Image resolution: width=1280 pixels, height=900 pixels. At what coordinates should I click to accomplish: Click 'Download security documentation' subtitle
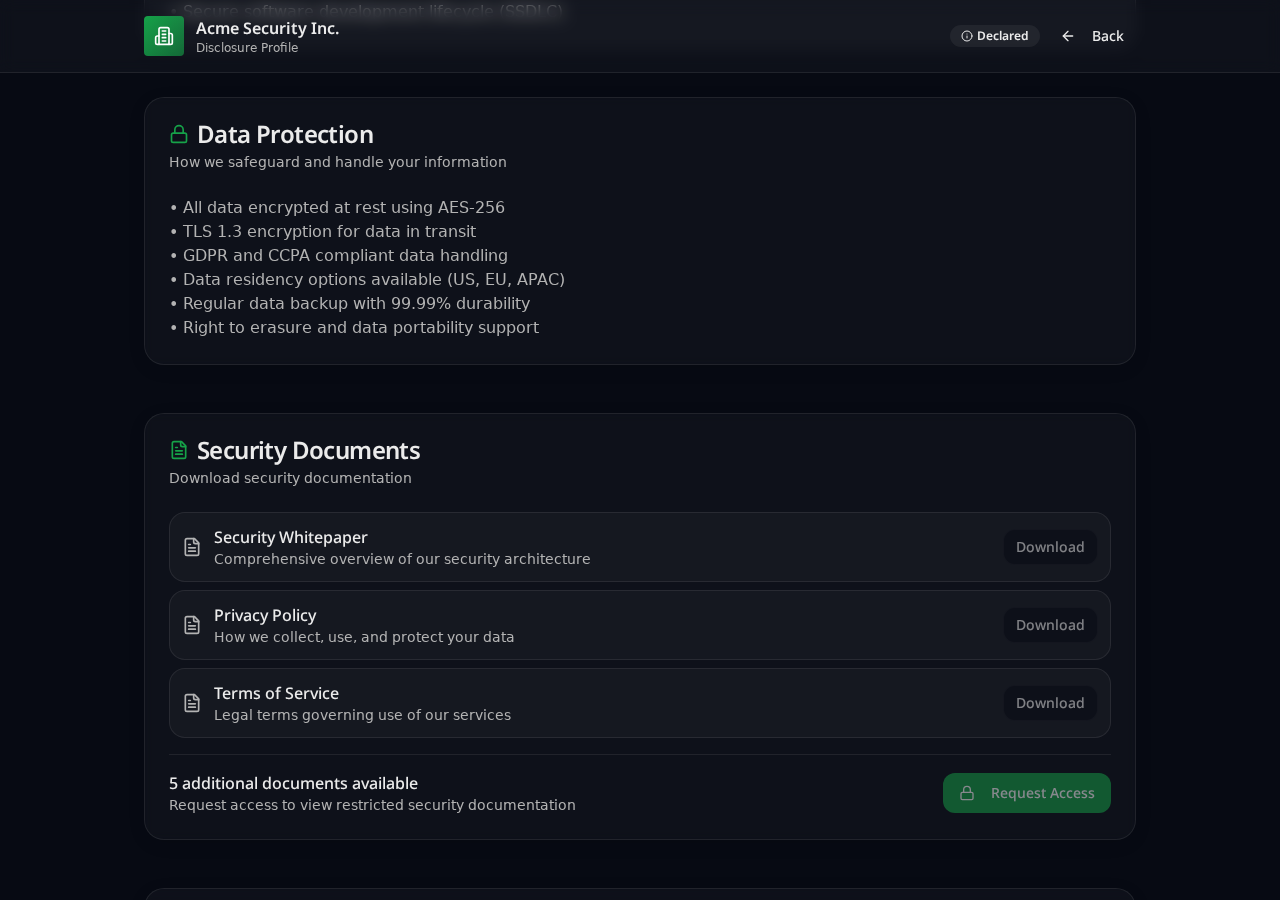point(290,478)
